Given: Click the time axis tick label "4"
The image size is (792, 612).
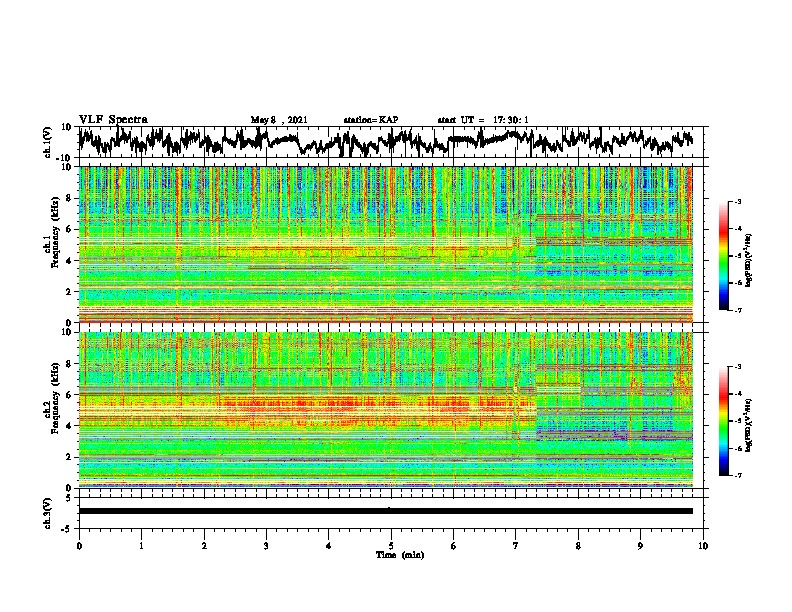Looking at the screenshot, I should [x=328, y=546].
